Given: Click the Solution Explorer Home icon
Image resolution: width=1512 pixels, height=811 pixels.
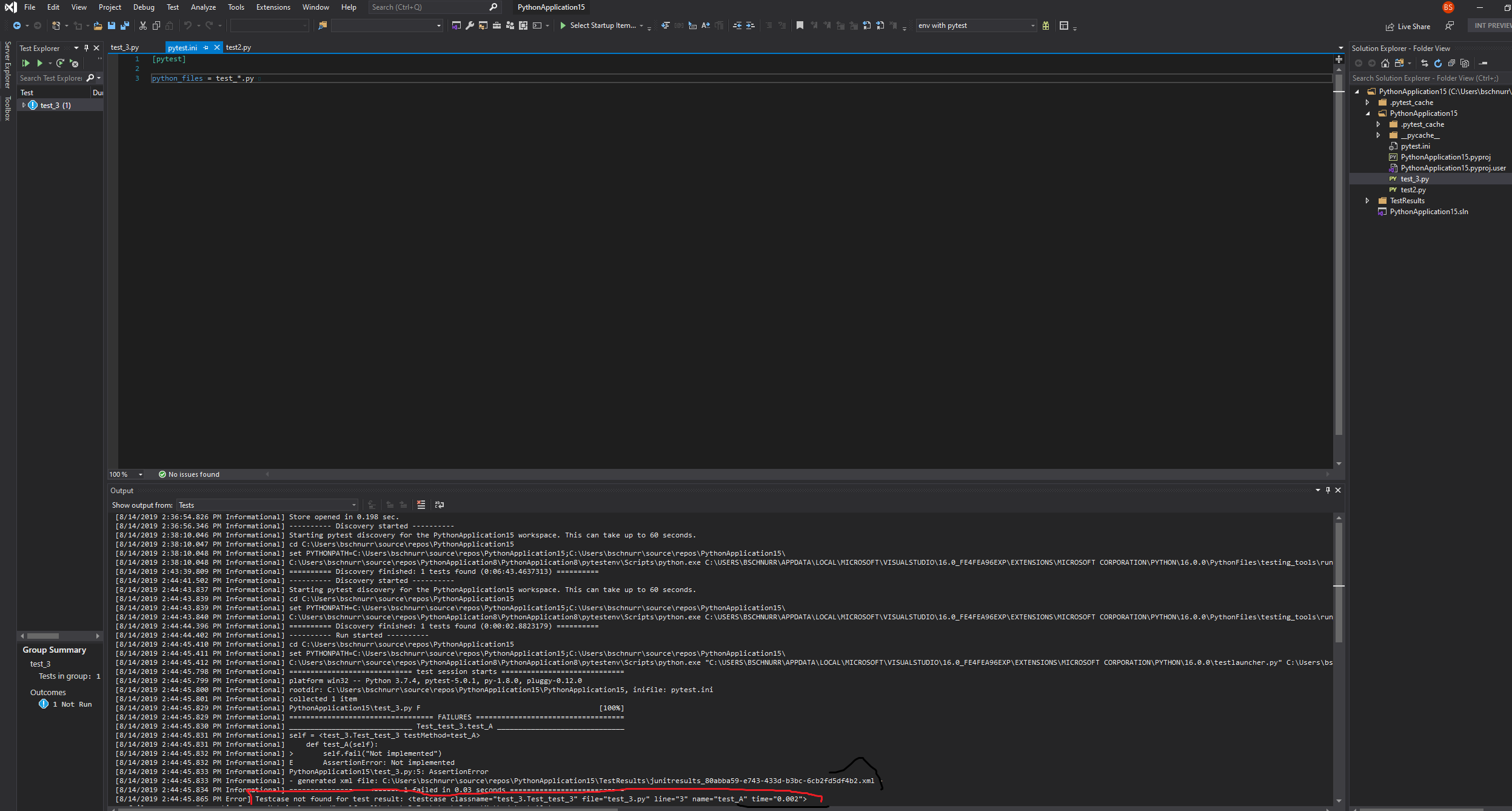Looking at the screenshot, I should tap(1385, 63).
